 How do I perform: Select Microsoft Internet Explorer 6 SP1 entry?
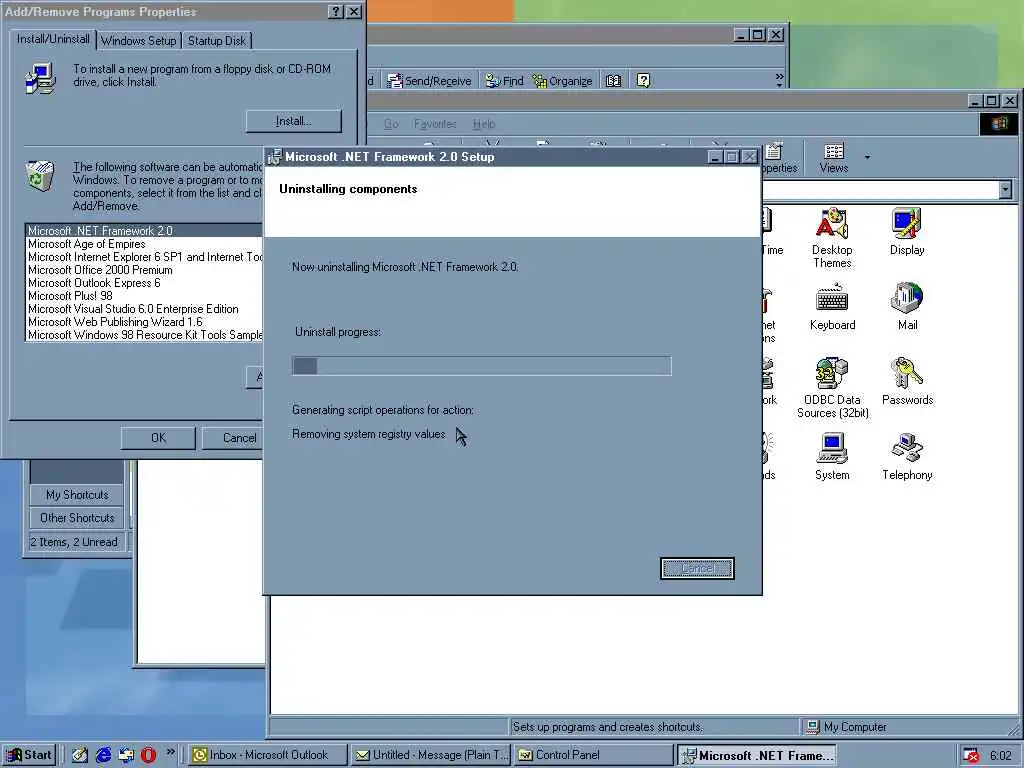click(144, 257)
